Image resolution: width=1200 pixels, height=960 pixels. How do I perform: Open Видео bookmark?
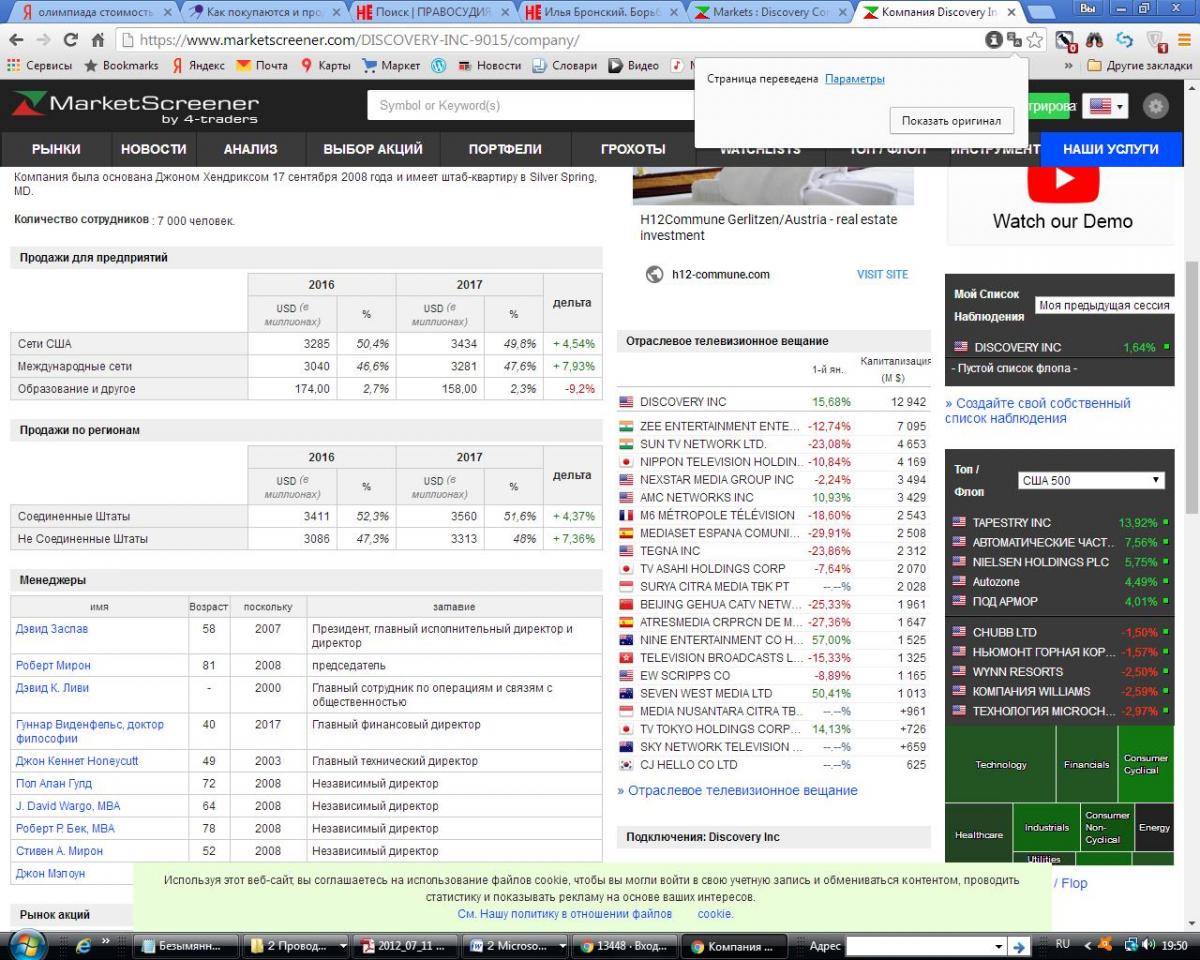point(634,66)
